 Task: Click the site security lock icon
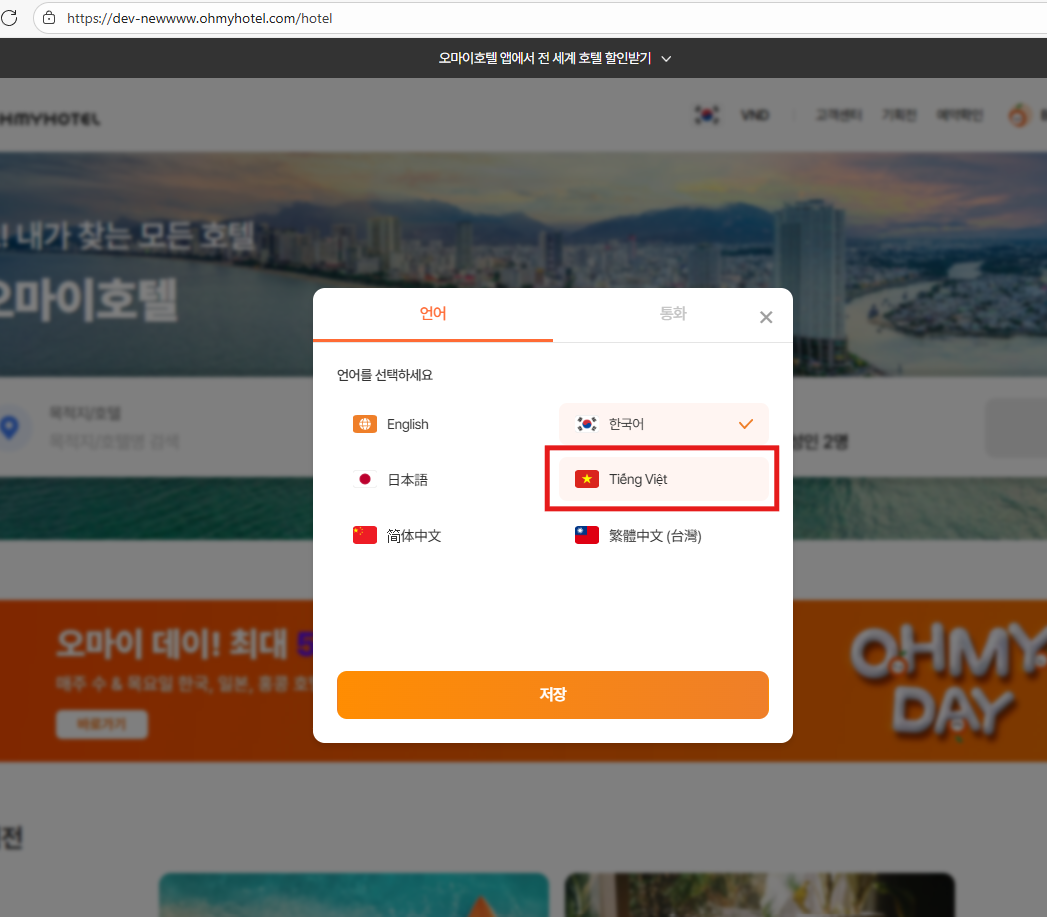point(49,18)
